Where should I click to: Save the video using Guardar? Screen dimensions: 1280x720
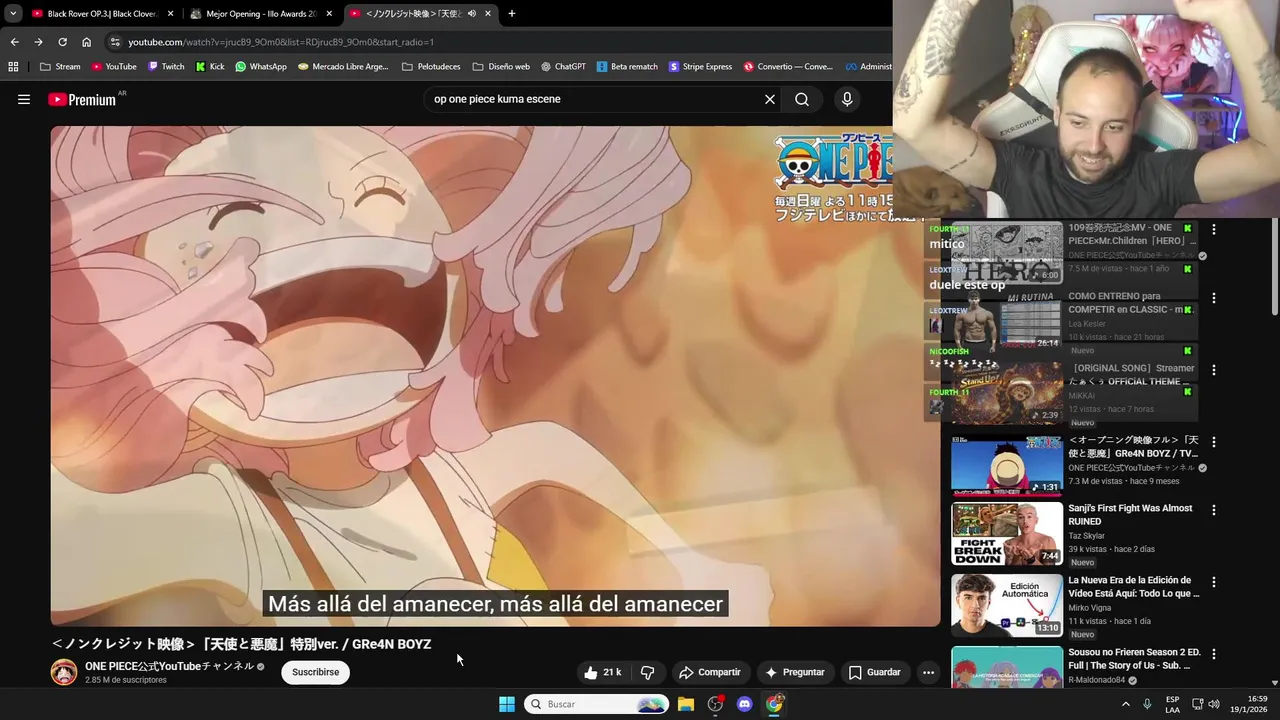[874, 672]
